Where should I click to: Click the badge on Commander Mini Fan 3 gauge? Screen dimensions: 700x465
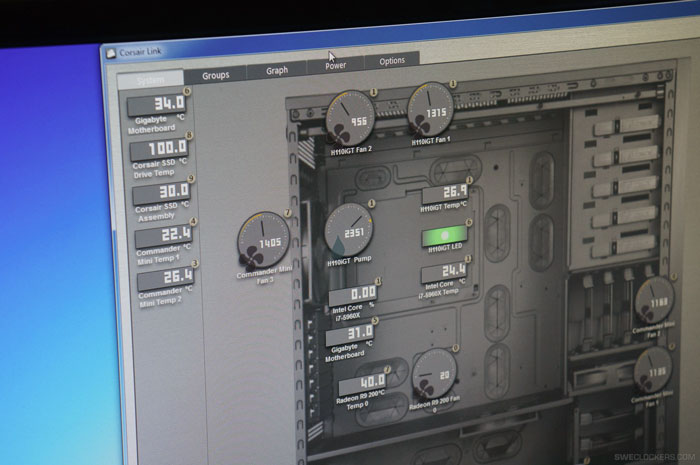pyautogui.click(x=288, y=213)
